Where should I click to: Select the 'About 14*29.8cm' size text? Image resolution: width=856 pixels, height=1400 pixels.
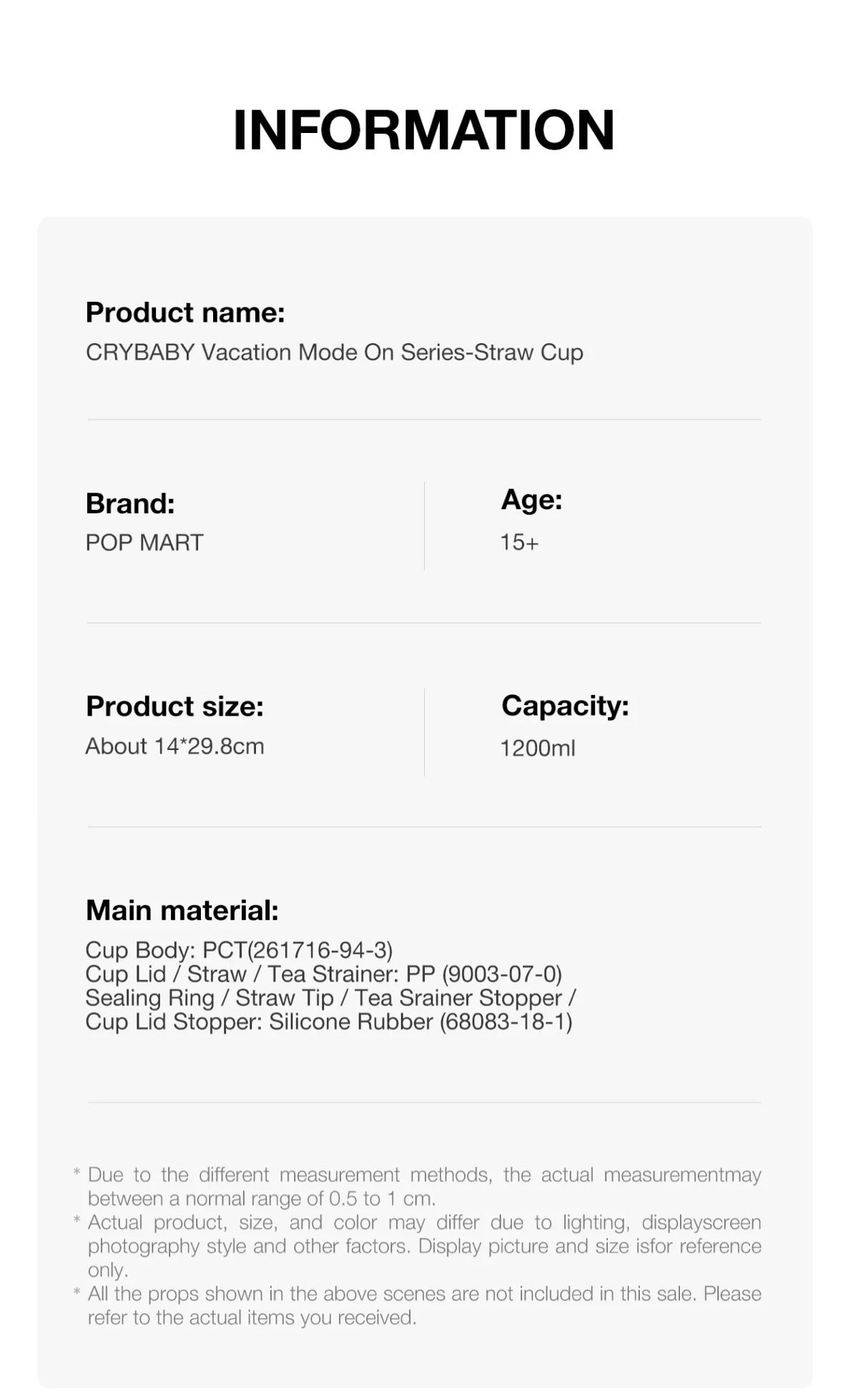[174, 746]
